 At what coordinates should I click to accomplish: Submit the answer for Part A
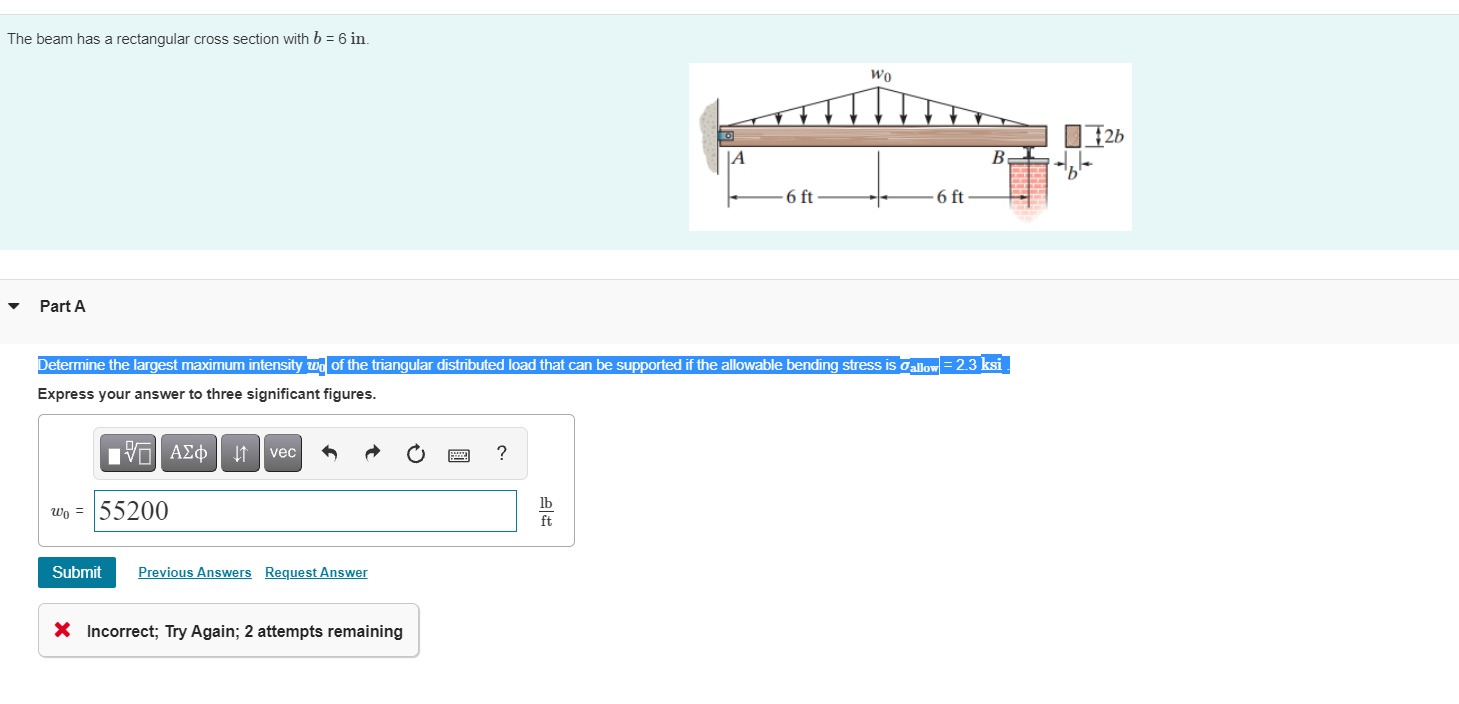[x=76, y=572]
